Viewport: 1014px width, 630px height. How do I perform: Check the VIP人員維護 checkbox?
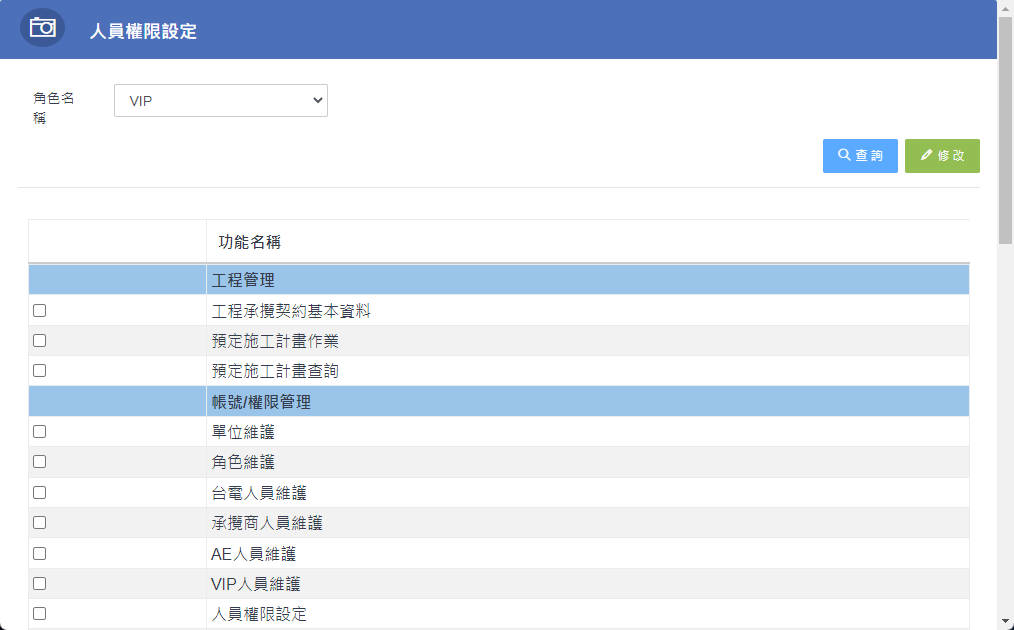tap(39, 583)
